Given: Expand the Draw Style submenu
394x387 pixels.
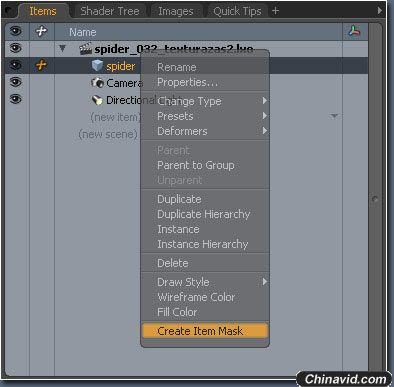Looking at the screenshot, I should pos(205,282).
